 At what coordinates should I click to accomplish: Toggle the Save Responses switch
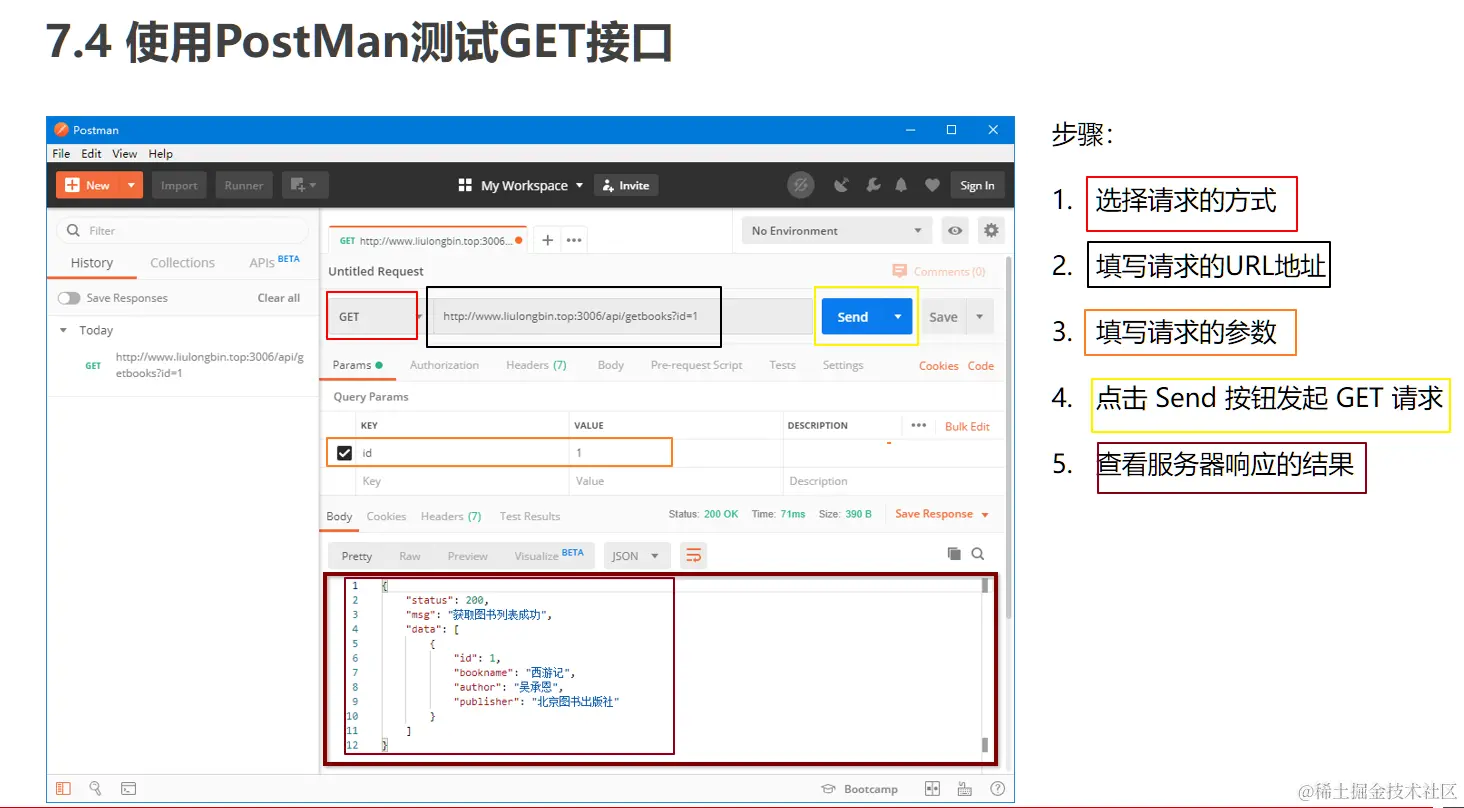(x=69, y=298)
